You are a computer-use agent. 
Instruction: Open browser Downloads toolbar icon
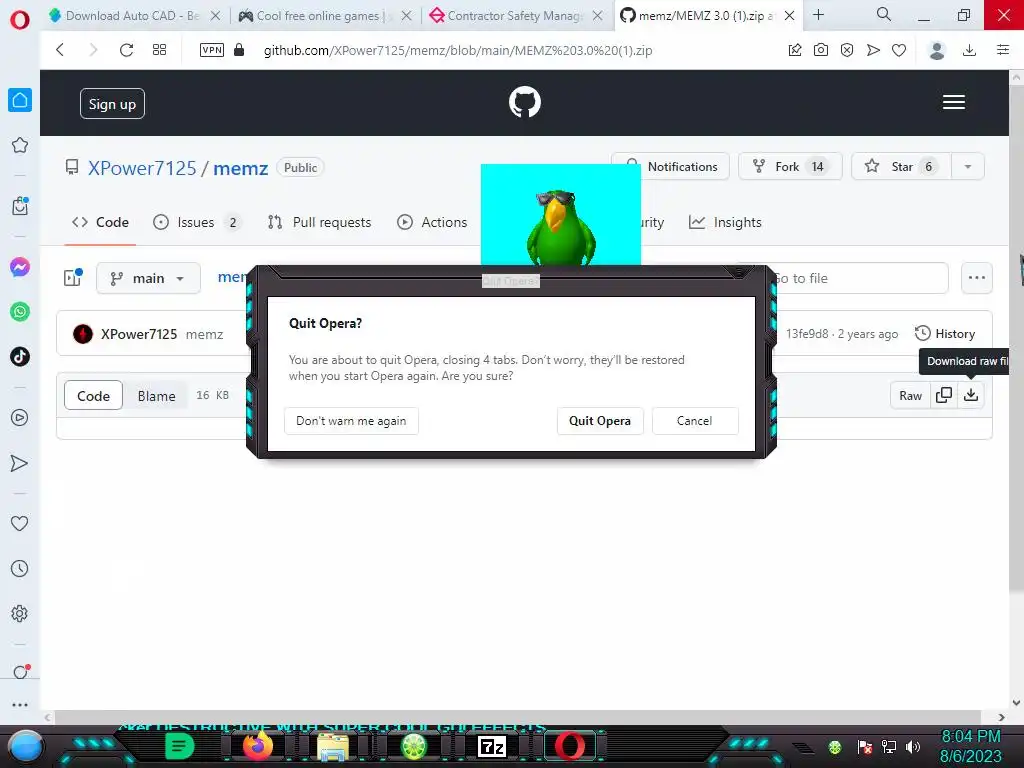pos(970,50)
